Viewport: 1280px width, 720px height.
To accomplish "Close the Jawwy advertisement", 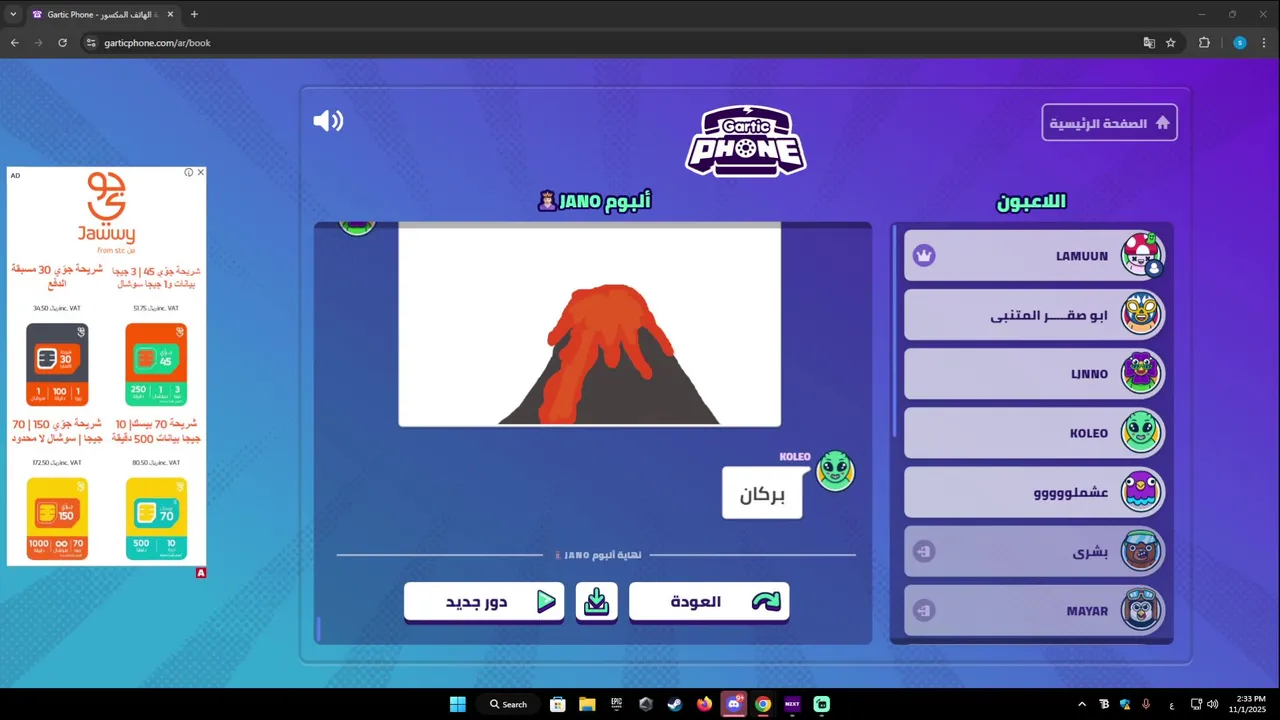I will (x=200, y=172).
